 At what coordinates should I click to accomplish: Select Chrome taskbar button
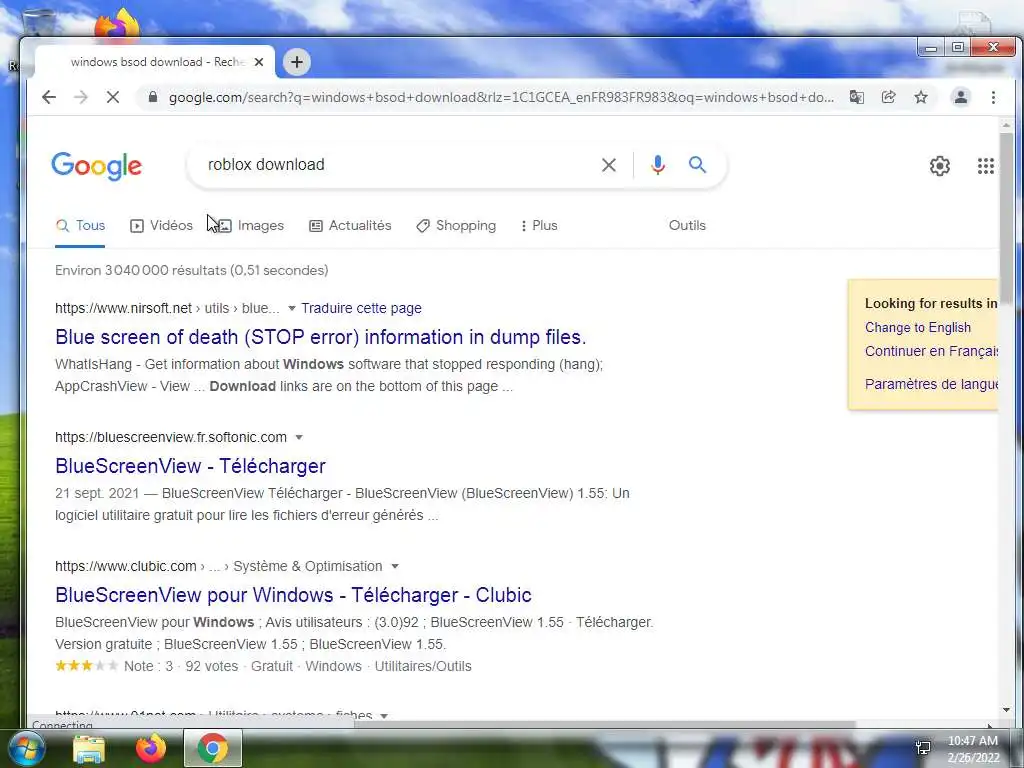213,748
